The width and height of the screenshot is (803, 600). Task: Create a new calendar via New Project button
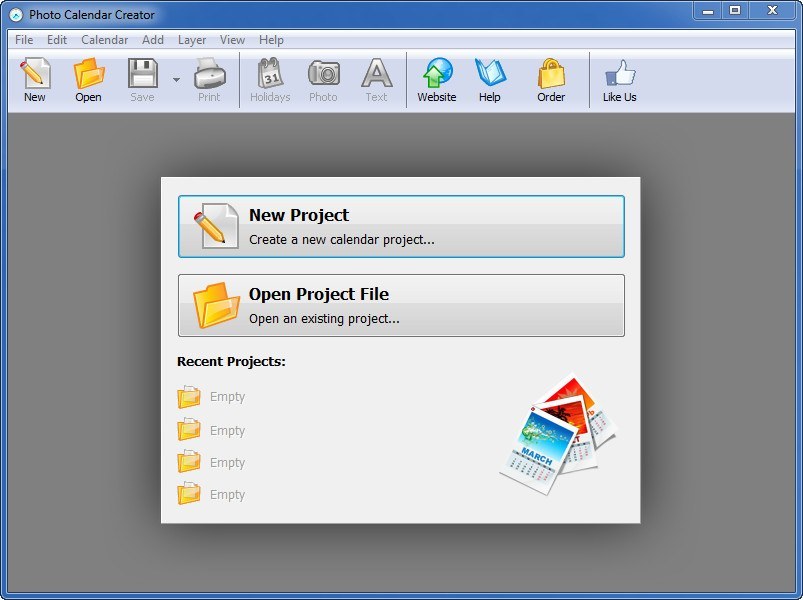pyautogui.click(x=402, y=226)
